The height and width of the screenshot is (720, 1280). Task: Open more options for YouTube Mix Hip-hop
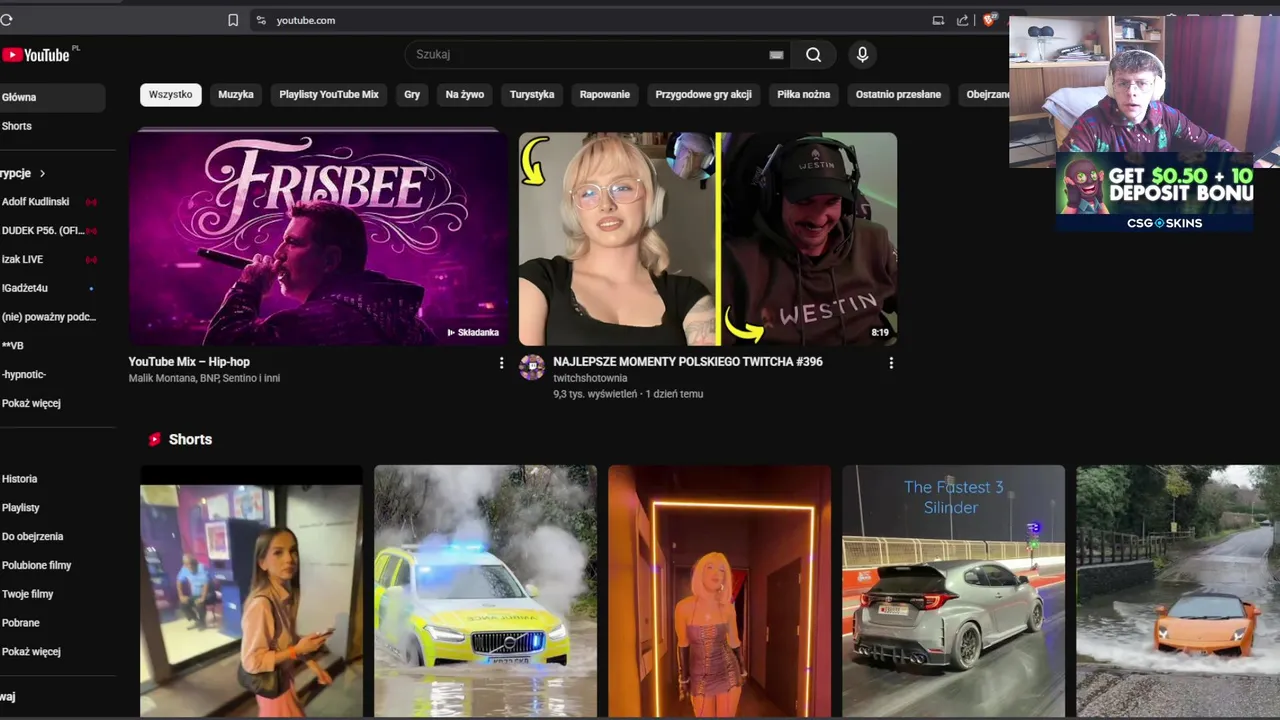tap(501, 363)
